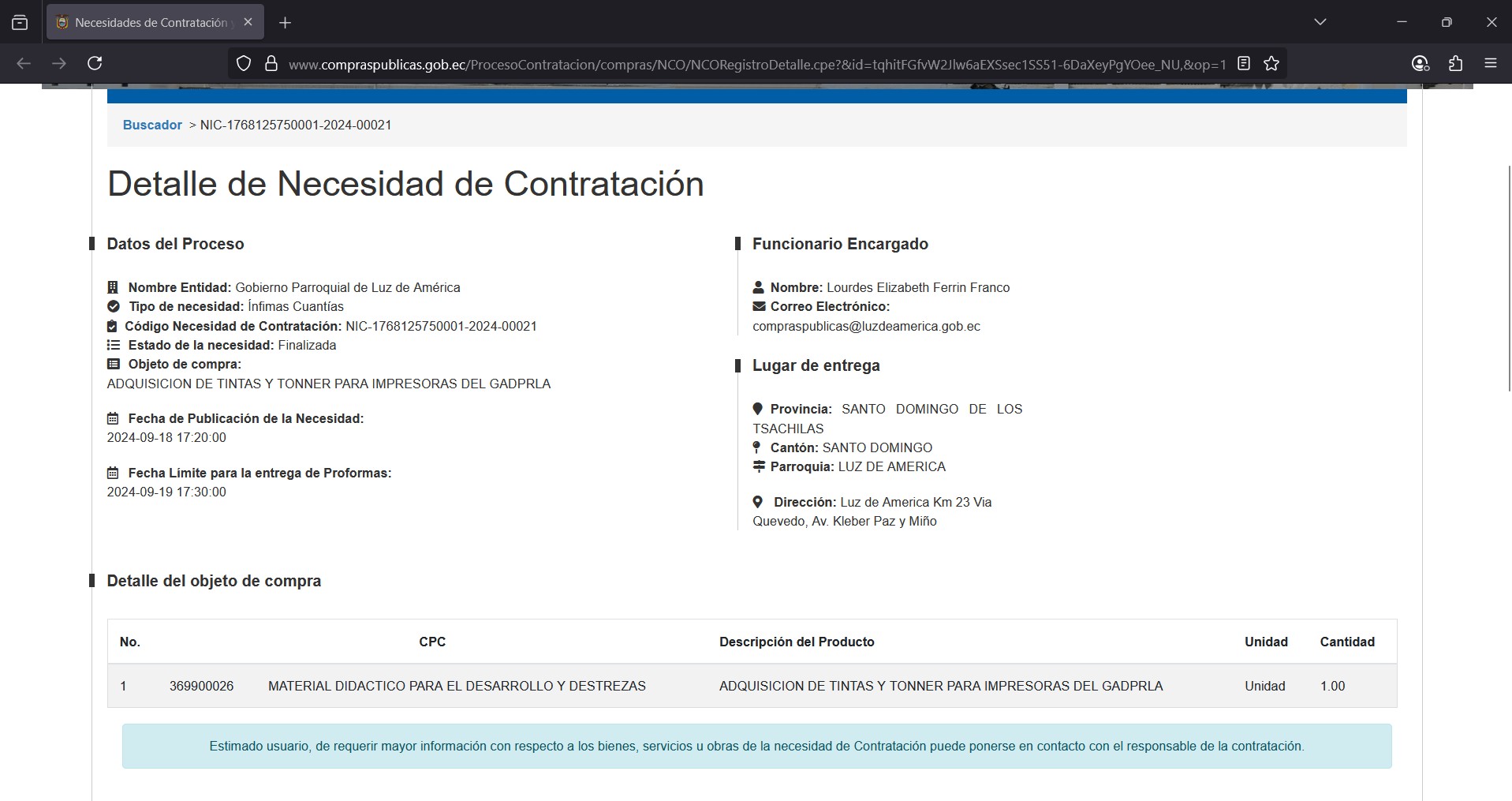Open the list all tabs dropdown arrow
This screenshot has height=801, width=1512.
coord(1320,22)
